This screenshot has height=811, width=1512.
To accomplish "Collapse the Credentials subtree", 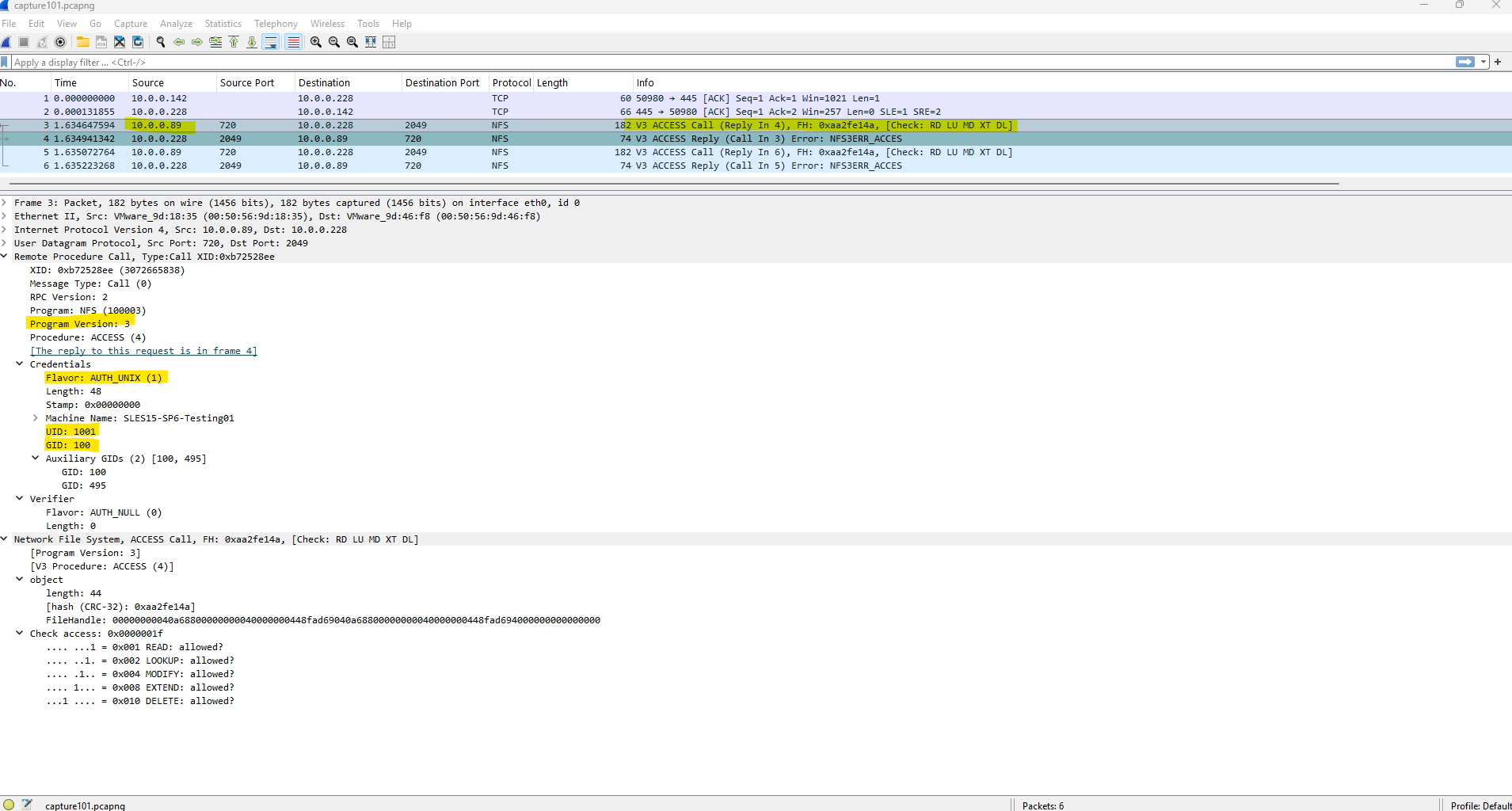I will pos(20,364).
